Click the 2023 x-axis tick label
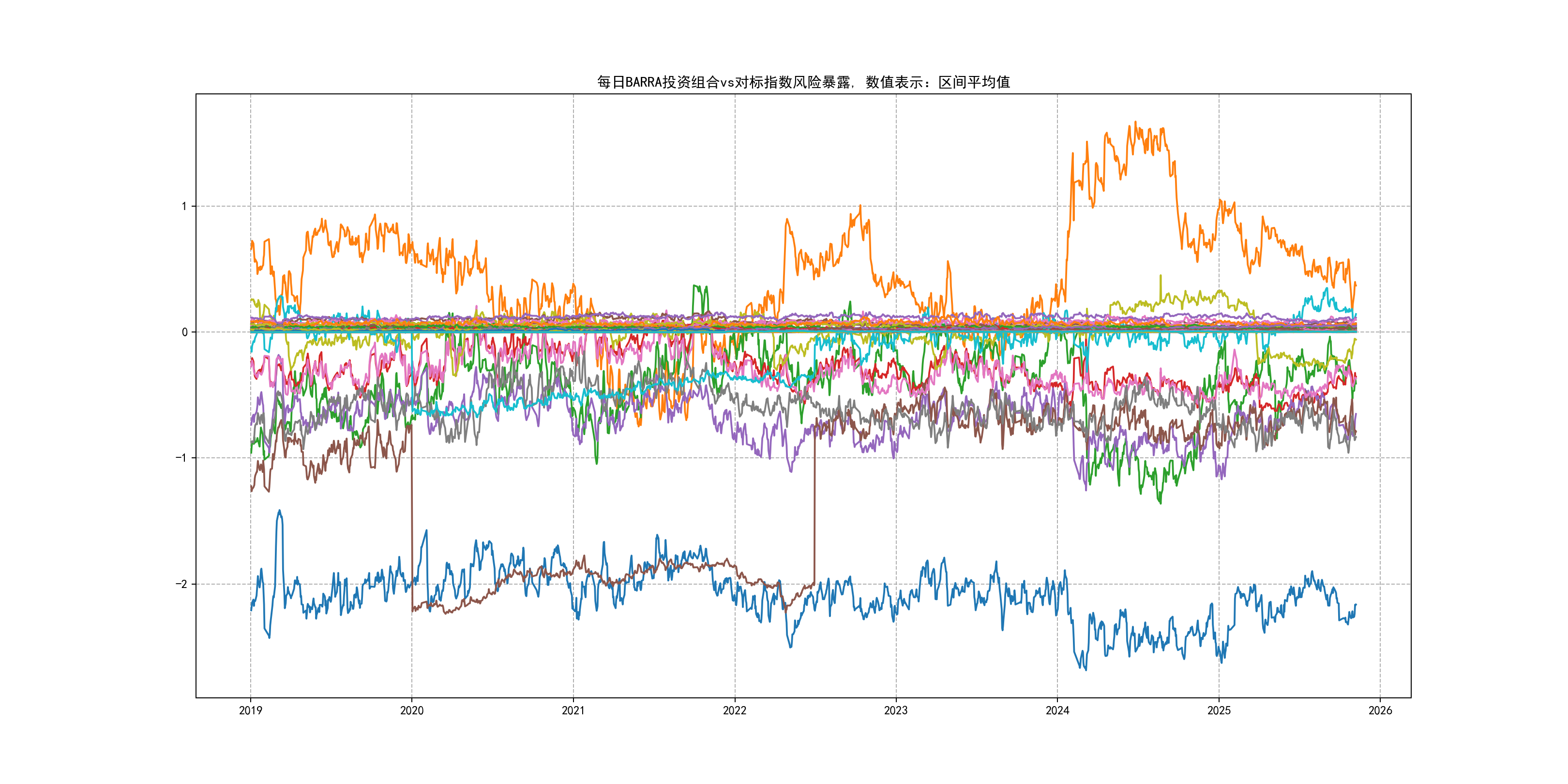Viewport: 1568px width, 784px height. click(895, 710)
